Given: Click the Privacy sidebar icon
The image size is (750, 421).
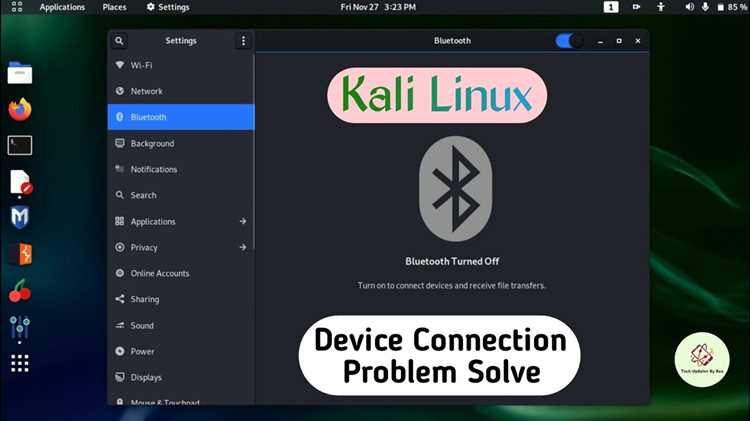Looking at the screenshot, I should (120, 247).
